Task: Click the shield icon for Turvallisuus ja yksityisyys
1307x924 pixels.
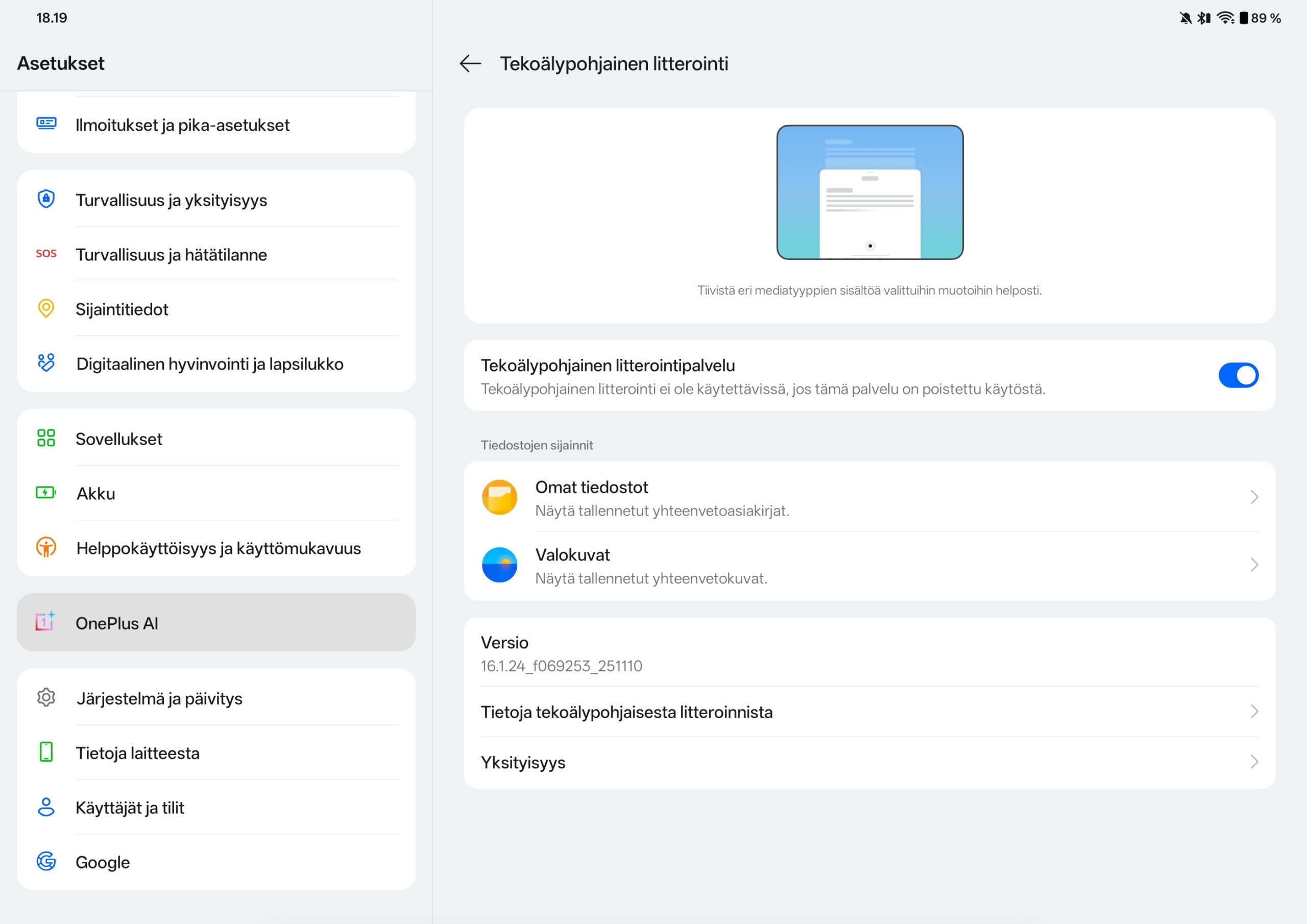Action: (x=46, y=199)
